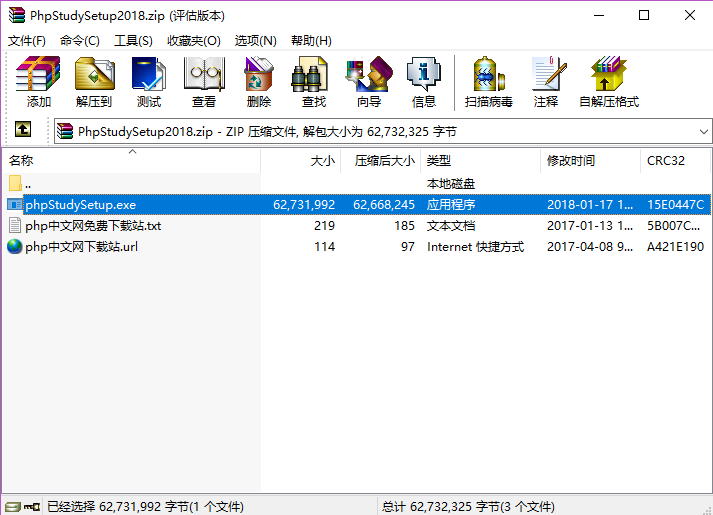Screen dimensions: 713x515
Task: Open the 查看 (View) tool
Action: pos(204,81)
